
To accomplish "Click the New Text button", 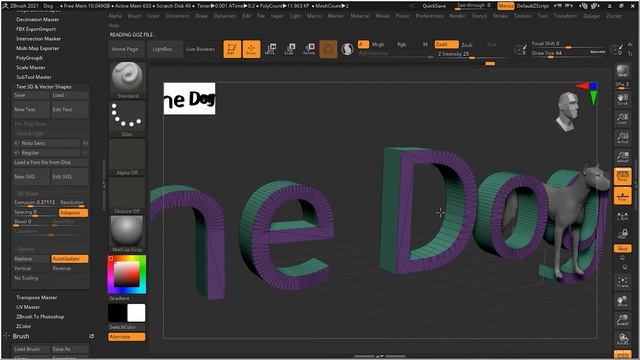I will pyautogui.click(x=31, y=109).
